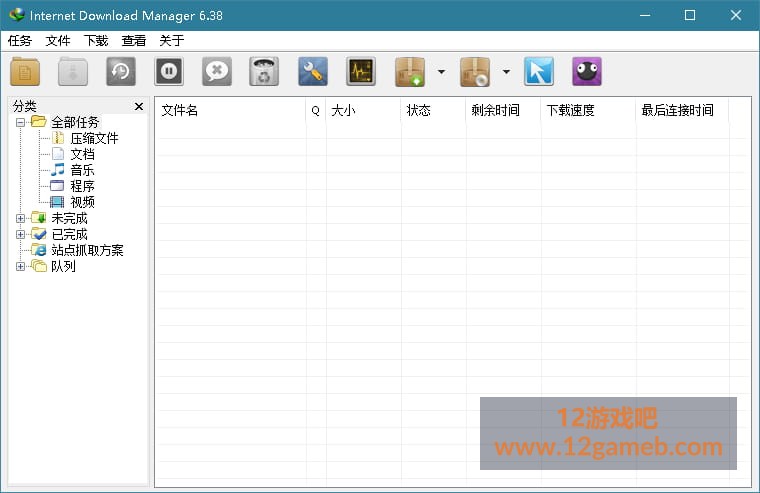This screenshot has width=760, height=493.
Task: Open the 关于 menu
Action: coord(172,41)
